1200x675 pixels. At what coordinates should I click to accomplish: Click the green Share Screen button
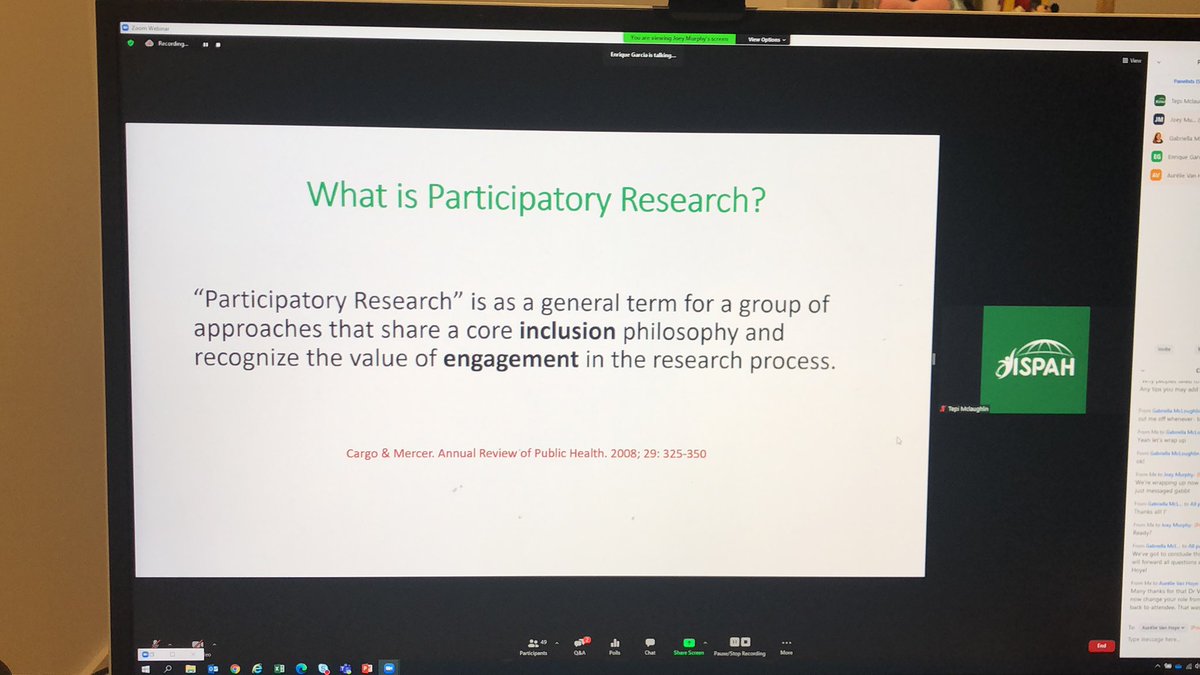pyautogui.click(x=688, y=646)
